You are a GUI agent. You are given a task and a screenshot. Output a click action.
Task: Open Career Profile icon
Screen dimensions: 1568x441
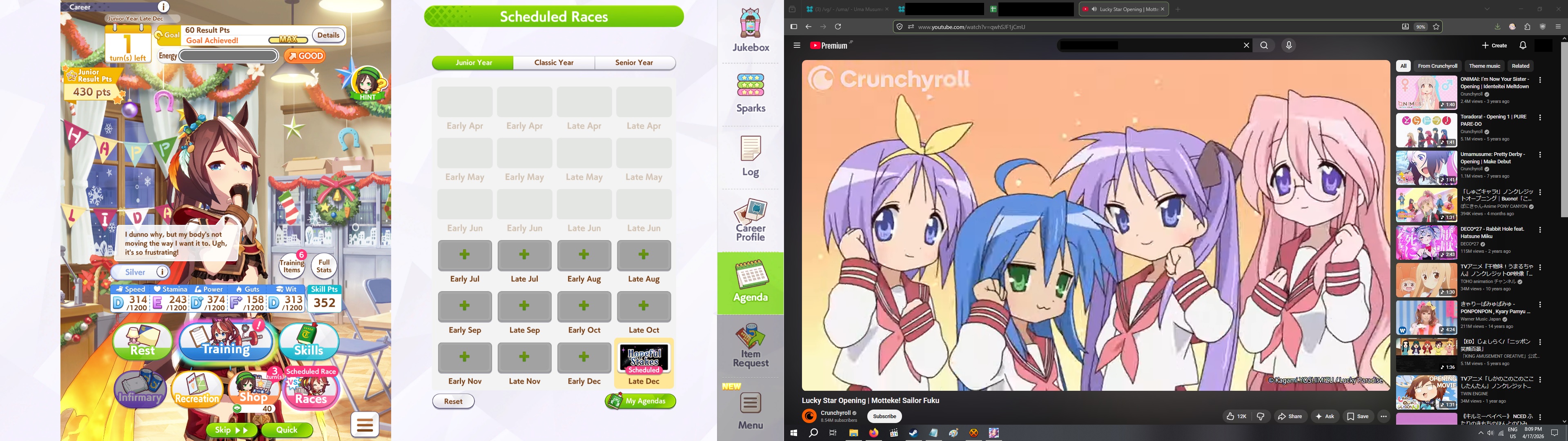pos(750,219)
